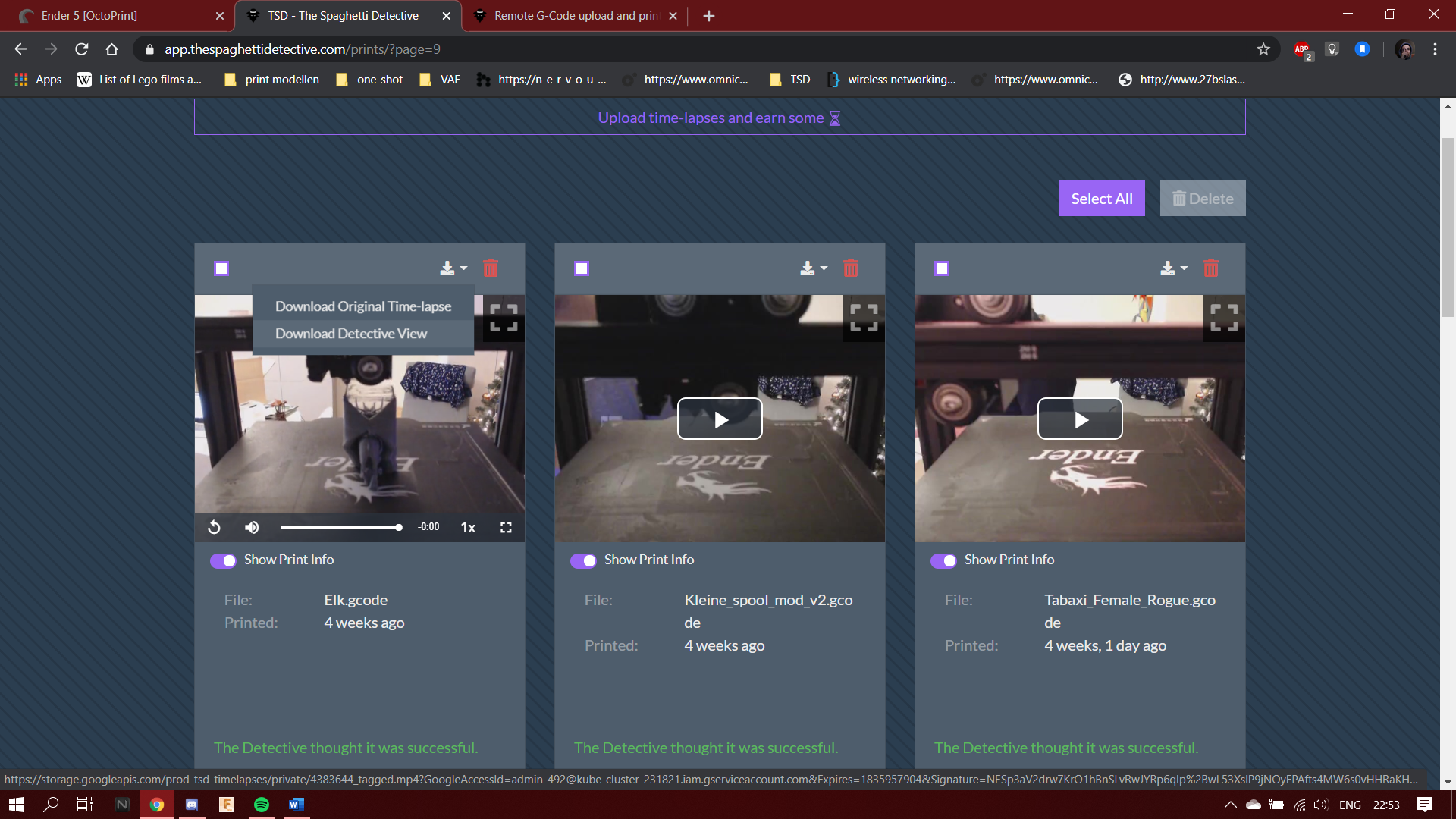Open the TSD bookmark folder
The height and width of the screenshot is (819, 1456).
tap(790, 80)
